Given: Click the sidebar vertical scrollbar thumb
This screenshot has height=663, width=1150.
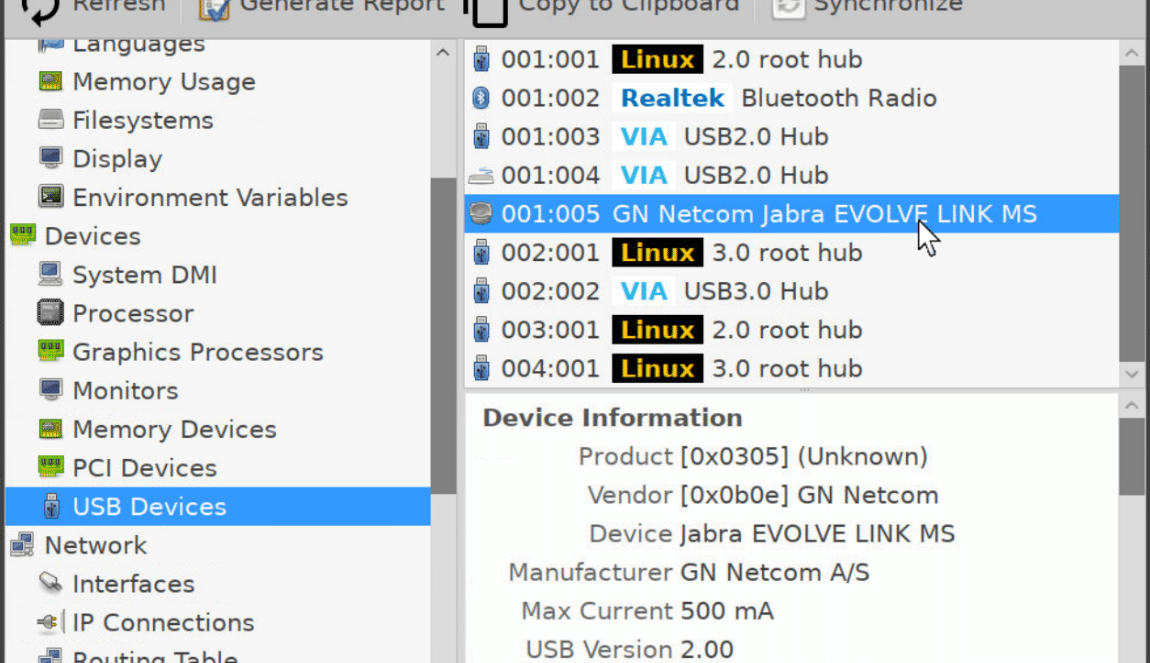Looking at the screenshot, I should [x=443, y=336].
